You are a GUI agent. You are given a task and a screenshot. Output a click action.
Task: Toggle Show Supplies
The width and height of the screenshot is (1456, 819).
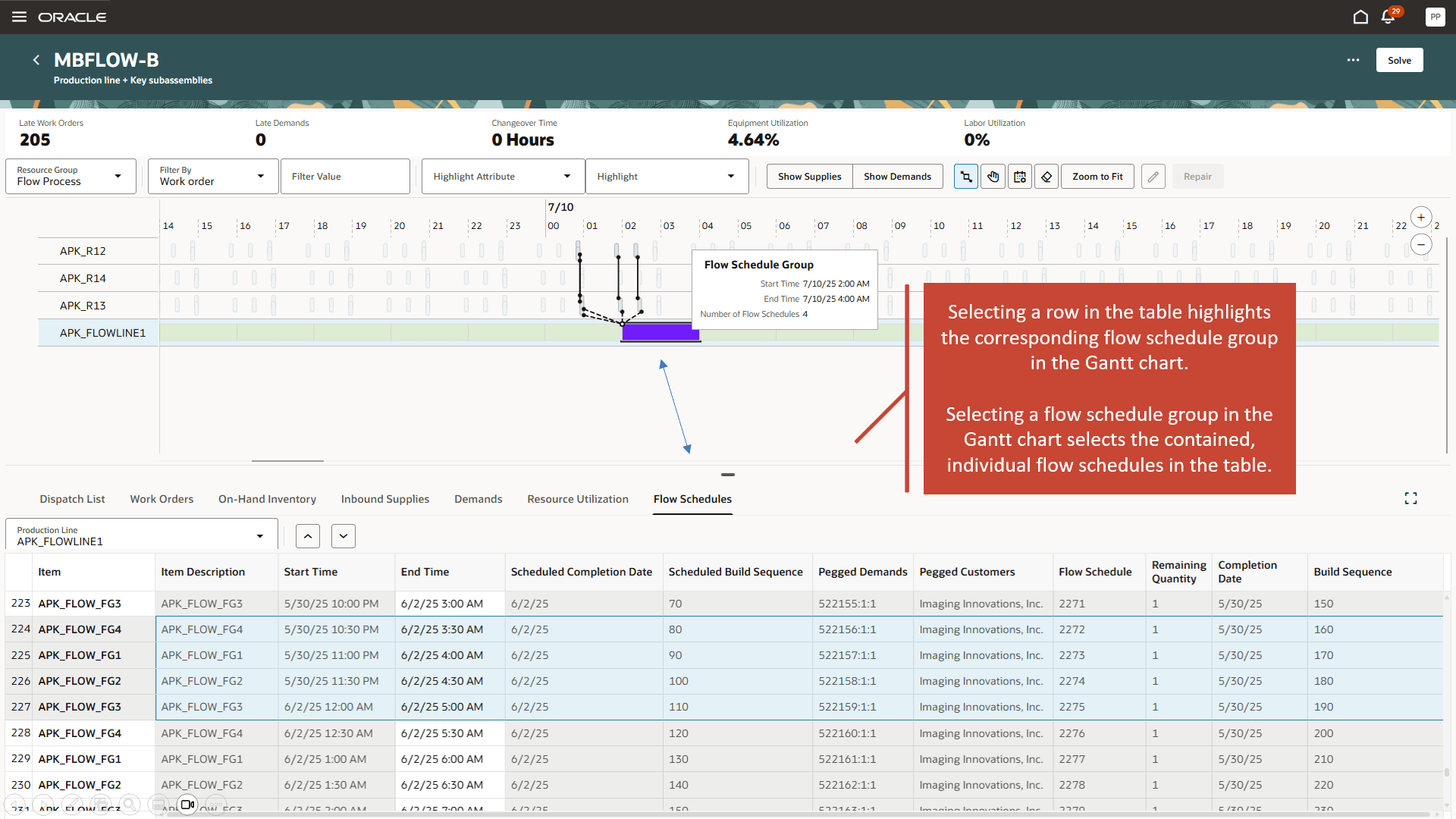coord(809,177)
